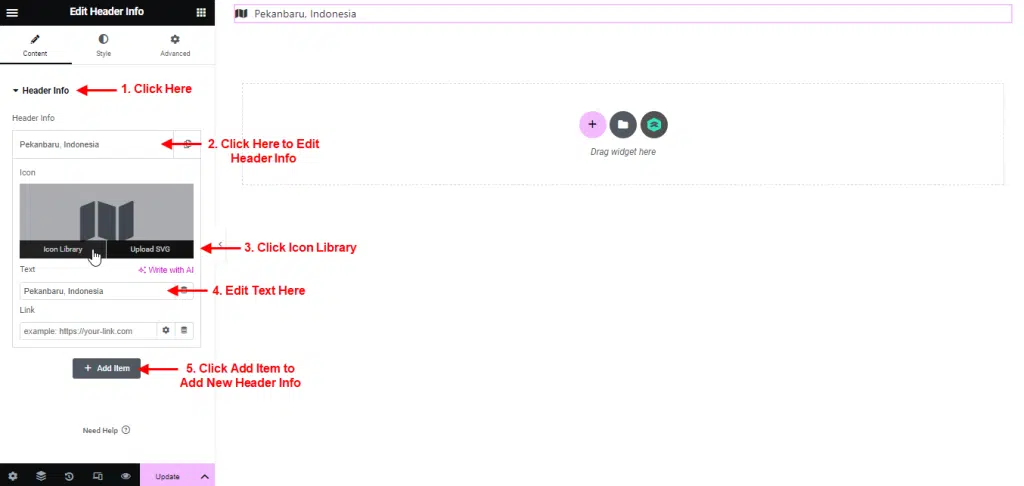
Task: Focus the Link URL input field
Action: [88, 331]
